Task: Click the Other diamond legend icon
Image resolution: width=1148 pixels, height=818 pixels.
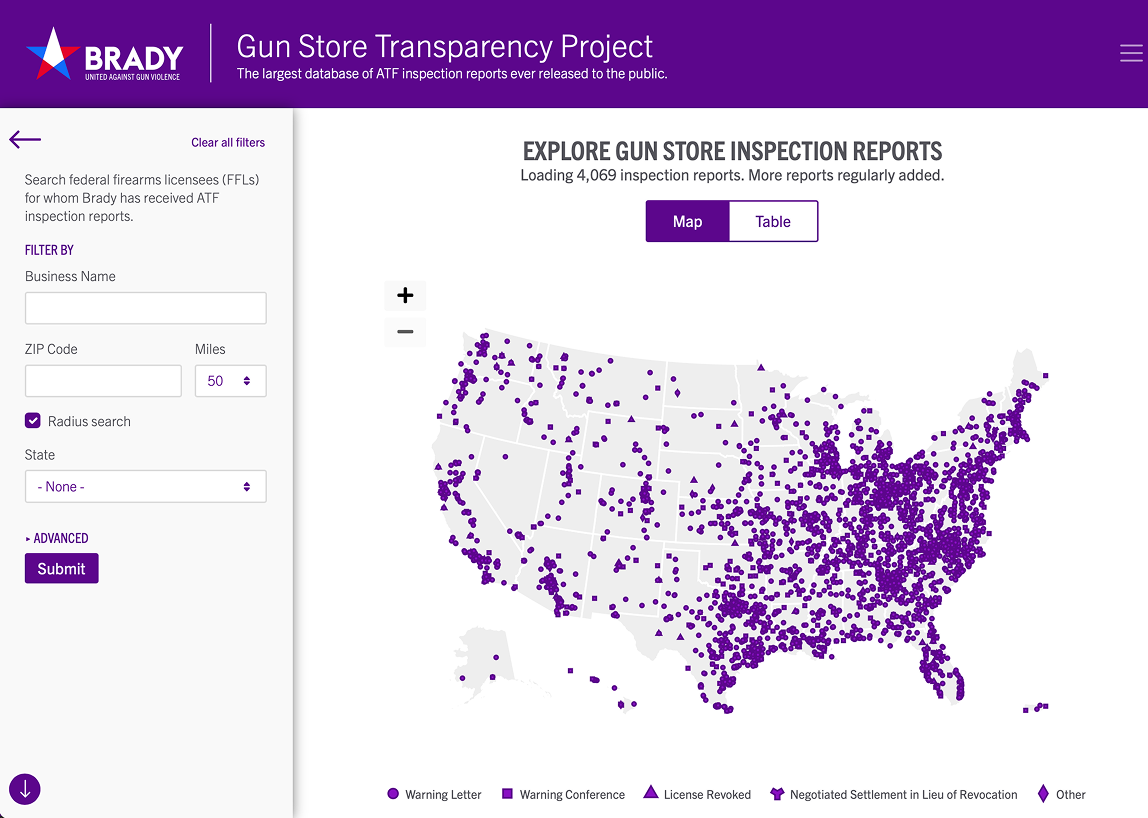Action: tap(1043, 794)
